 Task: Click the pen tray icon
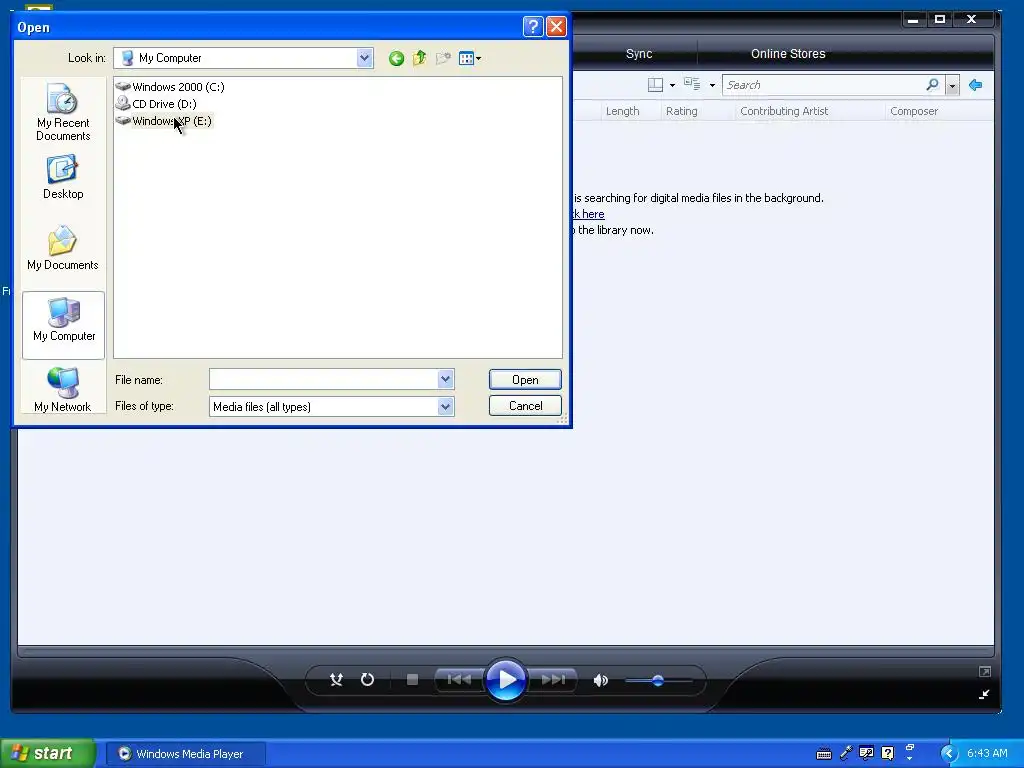846,753
